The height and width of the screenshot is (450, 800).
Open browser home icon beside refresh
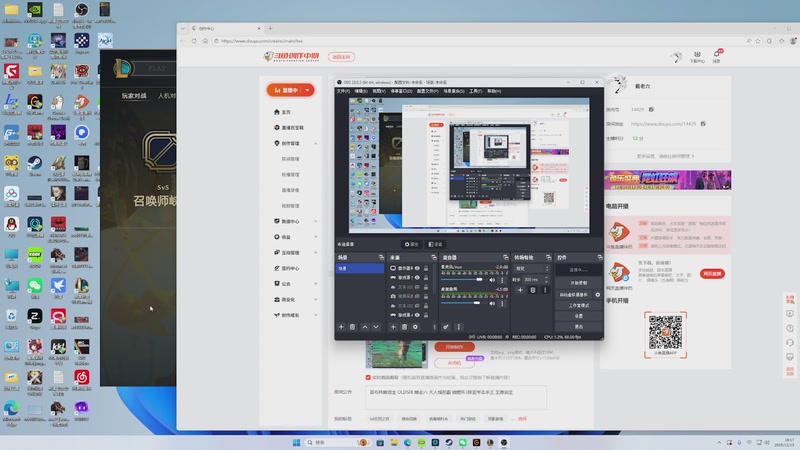point(205,41)
